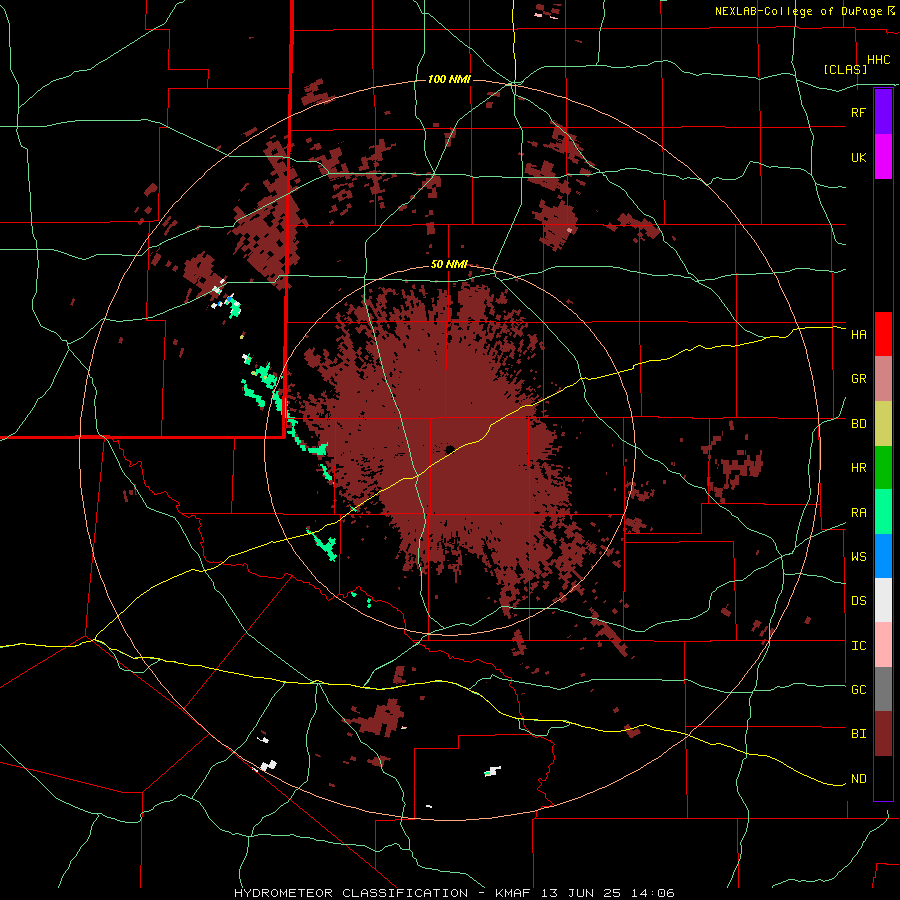Click the HA red legend swatch
The width and height of the screenshot is (900, 900).
[x=883, y=334]
